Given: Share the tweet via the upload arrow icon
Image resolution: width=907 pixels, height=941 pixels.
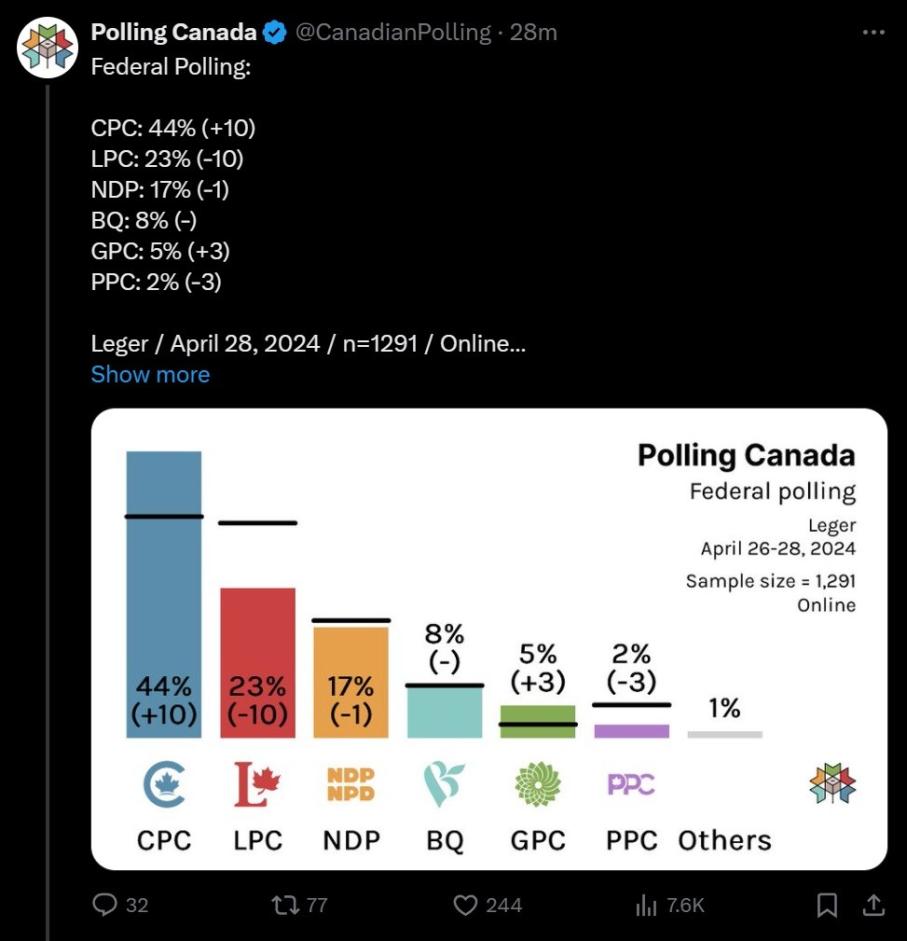Looking at the screenshot, I should [x=873, y=904].
